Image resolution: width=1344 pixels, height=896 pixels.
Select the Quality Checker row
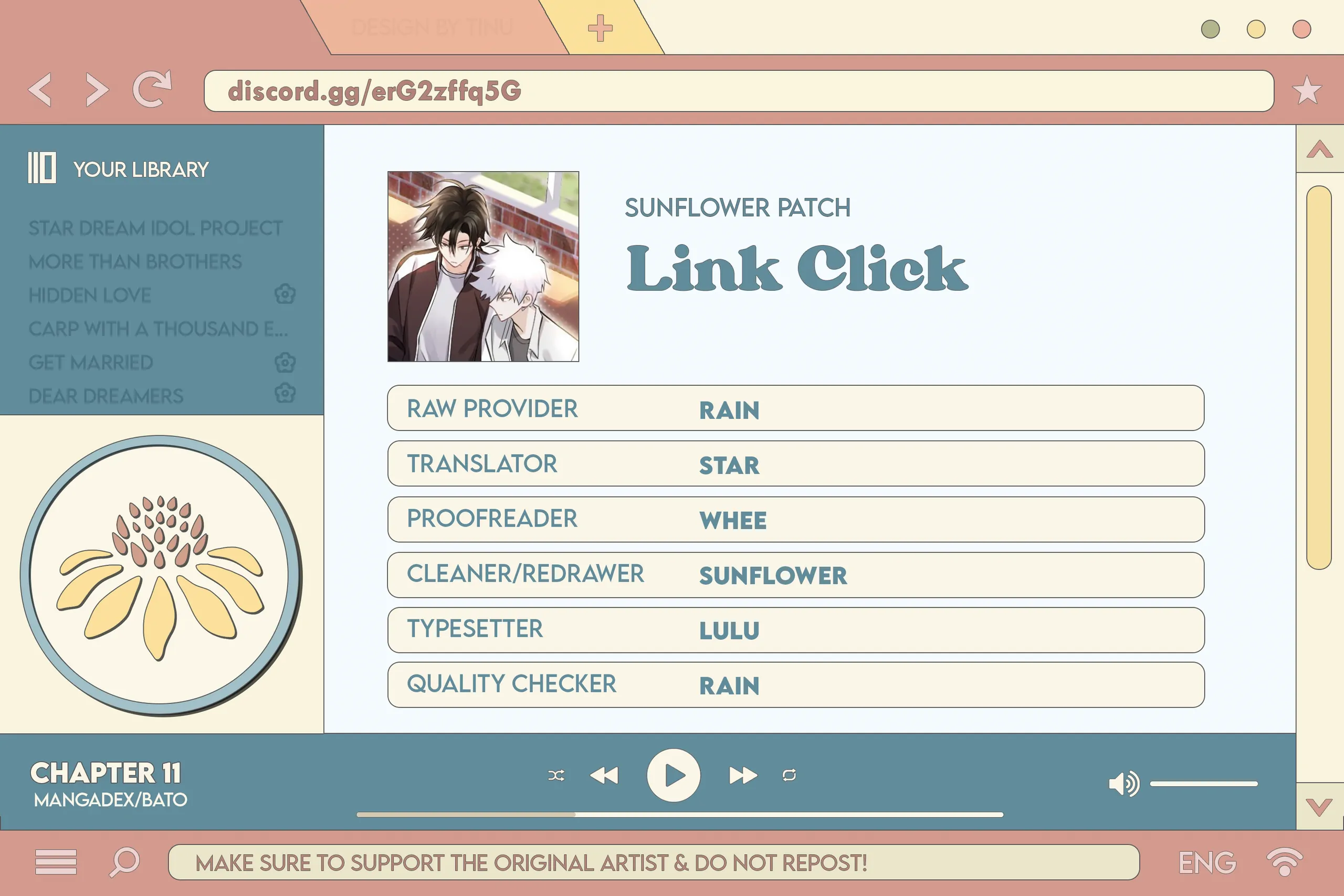[x=795, y=684]
